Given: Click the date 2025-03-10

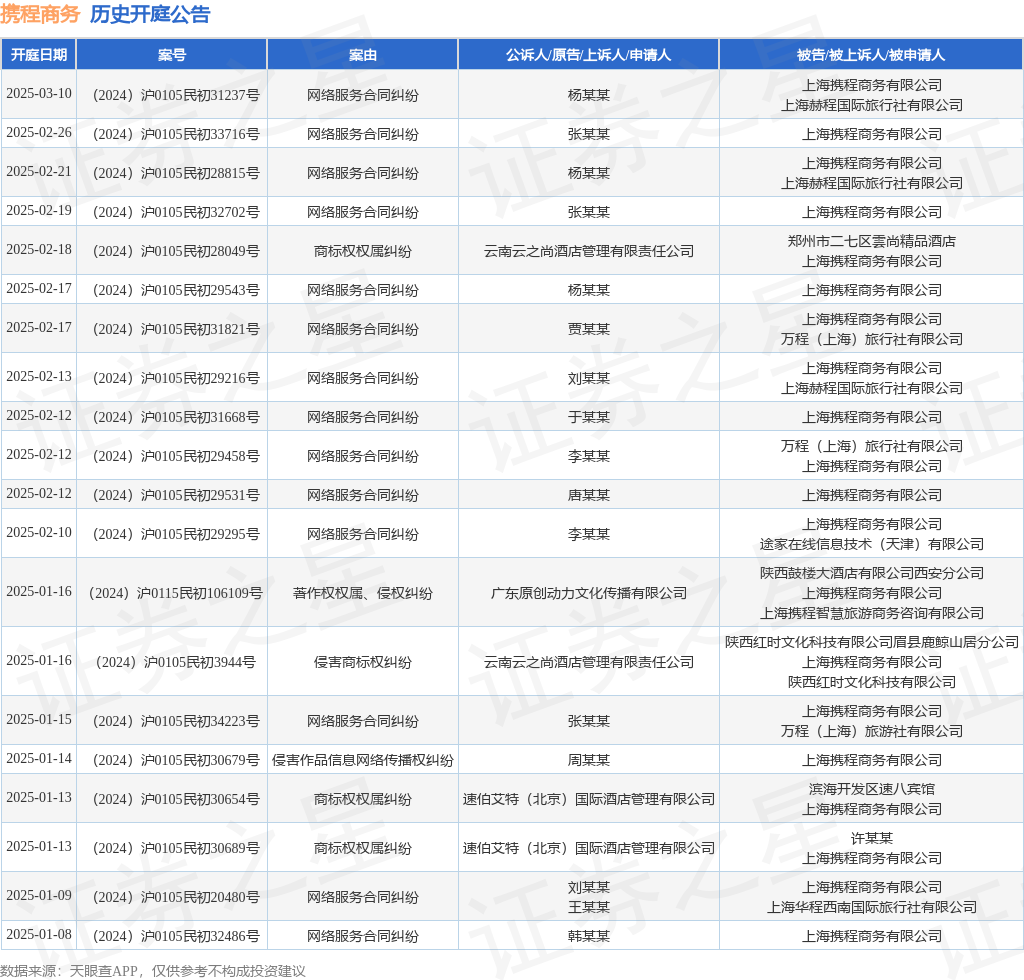Looking at the screenshot, I should tap(39, 93).
